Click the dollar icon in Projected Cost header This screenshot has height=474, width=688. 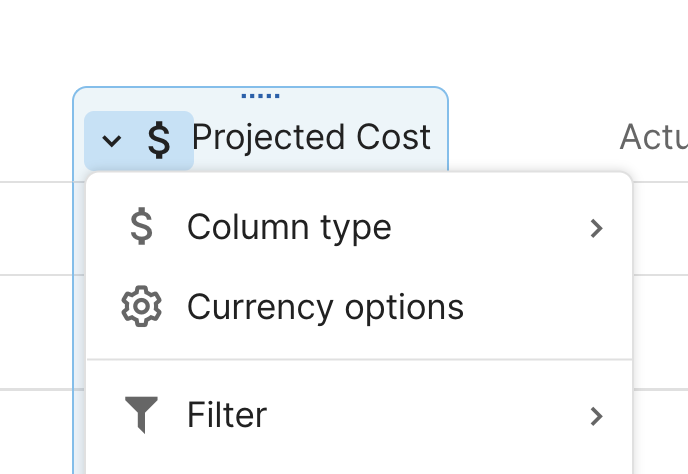point(158,140)
